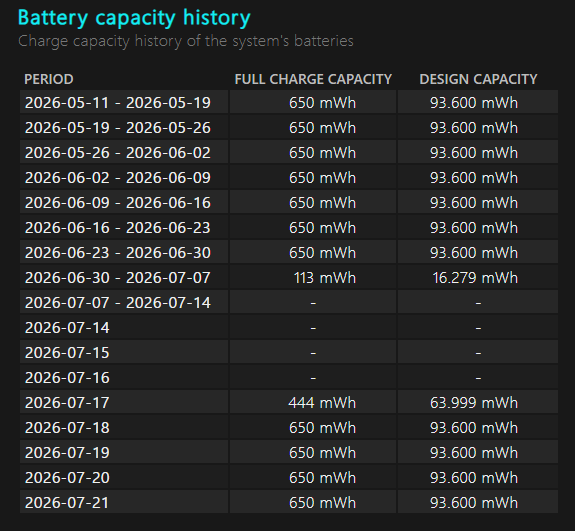Screen dimensions: 575x531
Task: Click '93.600 mWh' in the 2026-06-16 - 2026-06-23 row
Action: click(x=474, y=228)
